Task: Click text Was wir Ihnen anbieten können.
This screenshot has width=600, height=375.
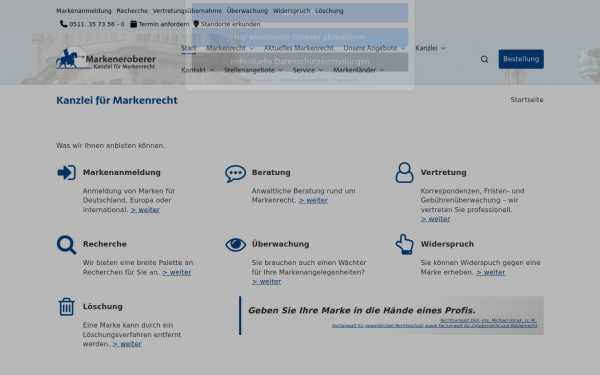Action: coord(111,146)
